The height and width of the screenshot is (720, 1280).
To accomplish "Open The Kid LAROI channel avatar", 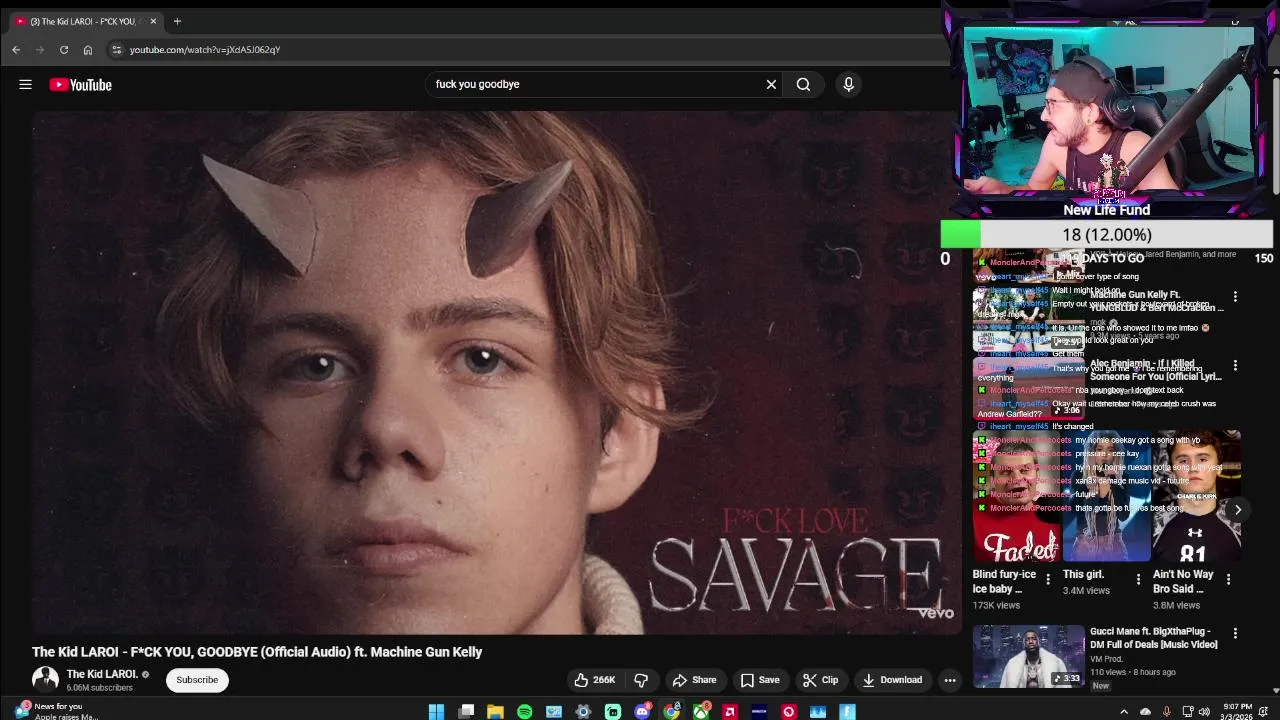I will [x=45, y=680].
